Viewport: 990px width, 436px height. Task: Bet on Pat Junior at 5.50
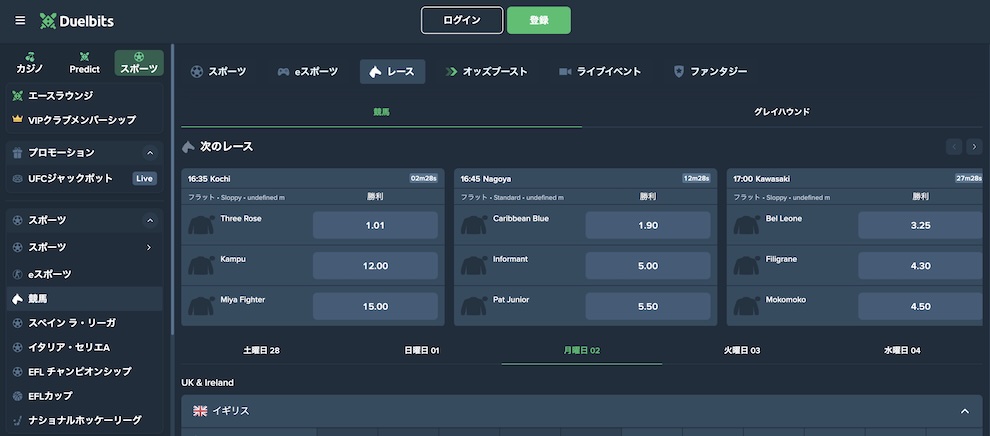[x=648, y=306]
